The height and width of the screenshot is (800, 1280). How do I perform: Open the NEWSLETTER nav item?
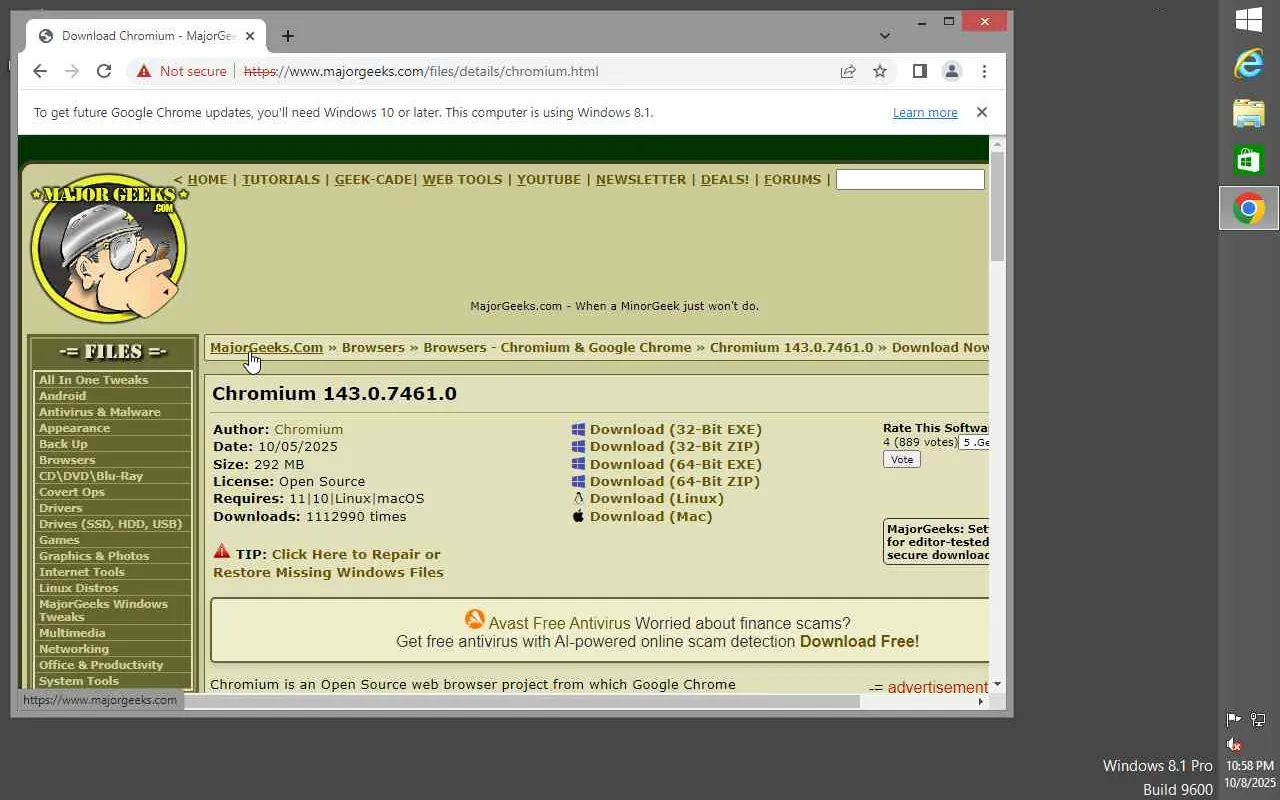(x=641, y=180)
